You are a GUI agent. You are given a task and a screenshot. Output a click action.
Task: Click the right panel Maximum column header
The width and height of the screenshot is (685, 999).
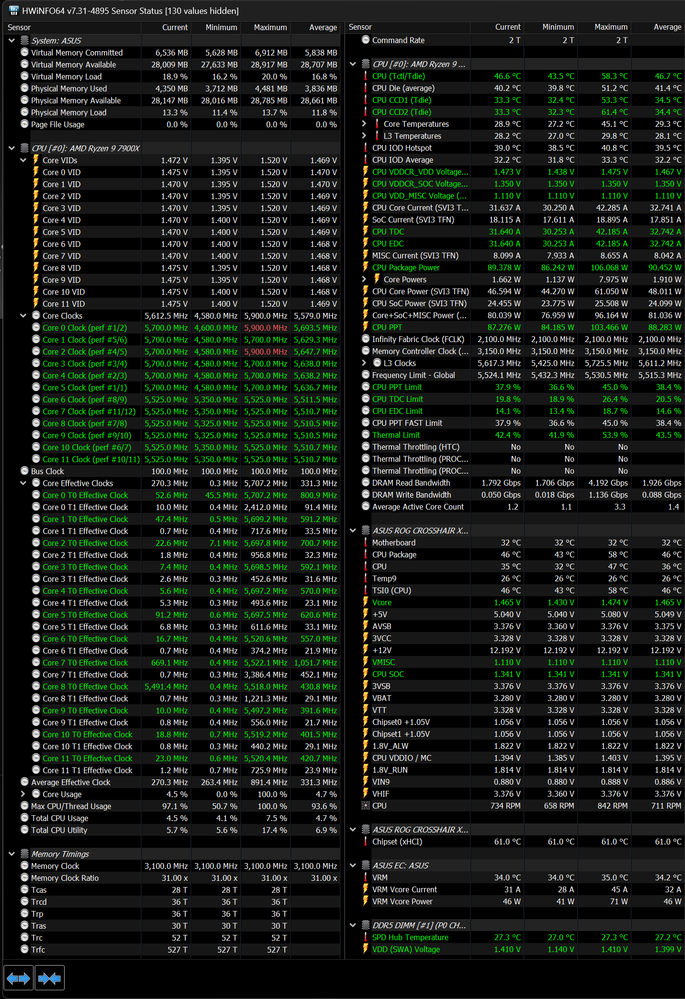[x=603, y=27]
